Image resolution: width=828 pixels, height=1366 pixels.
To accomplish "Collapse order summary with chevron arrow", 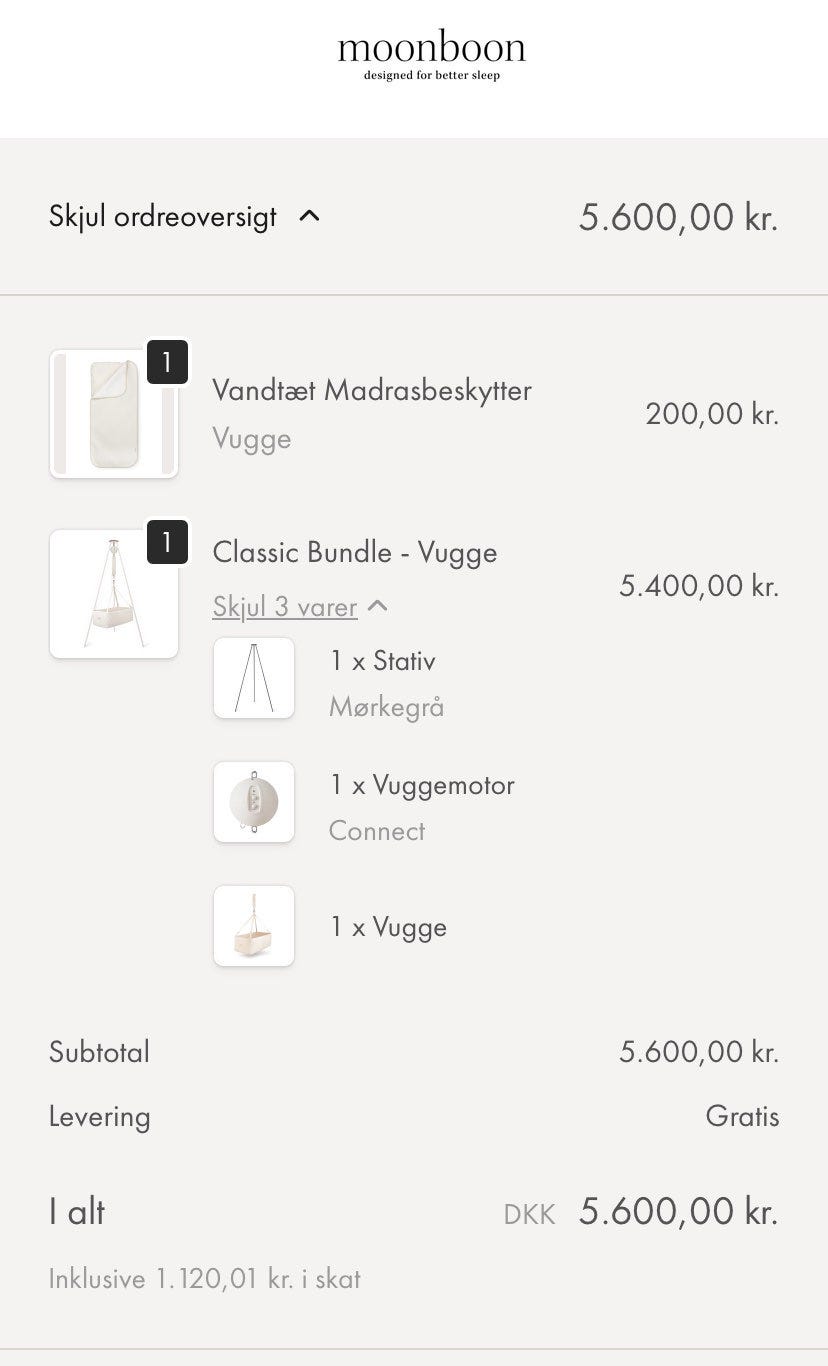I will tap(310, 216).
